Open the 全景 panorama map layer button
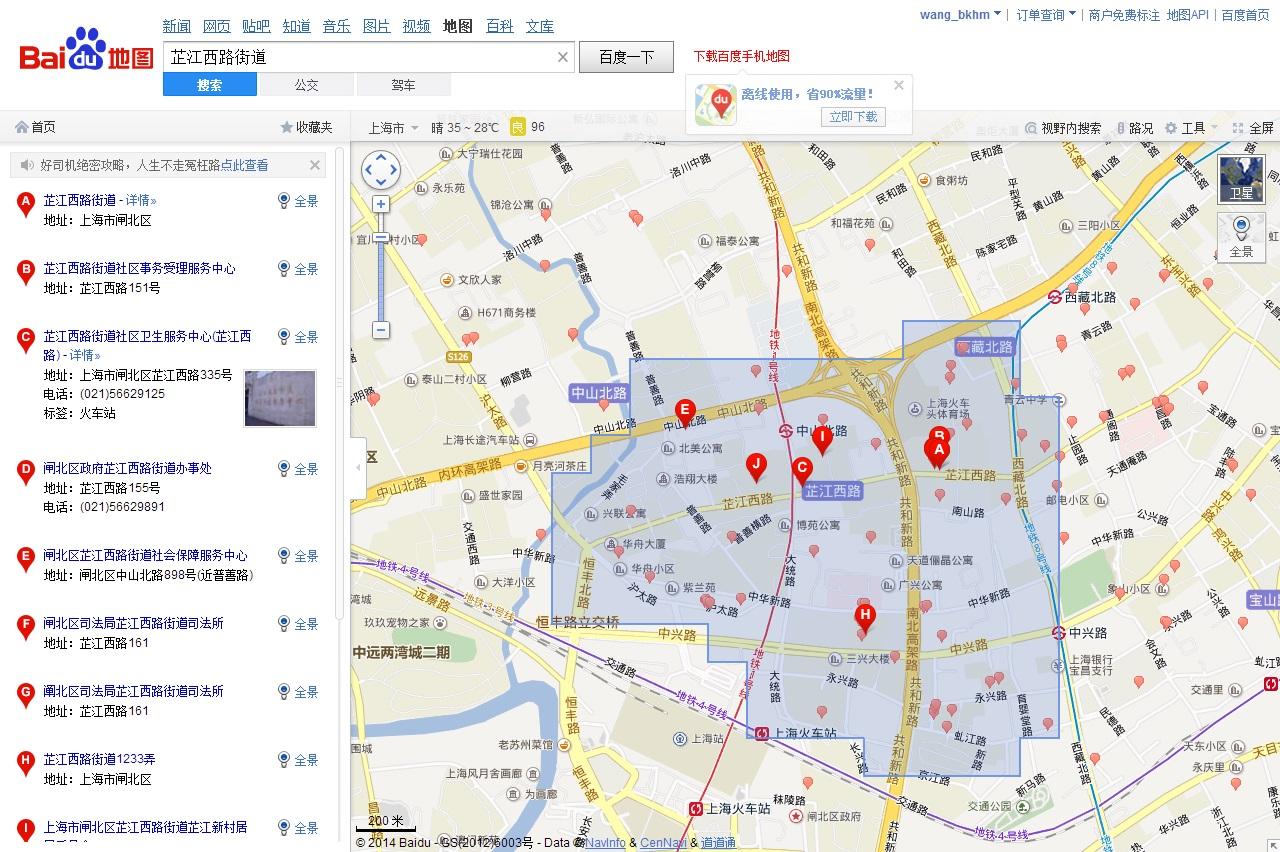The height and width of the screenshot is (852, 1280). tap(1242, 236)
